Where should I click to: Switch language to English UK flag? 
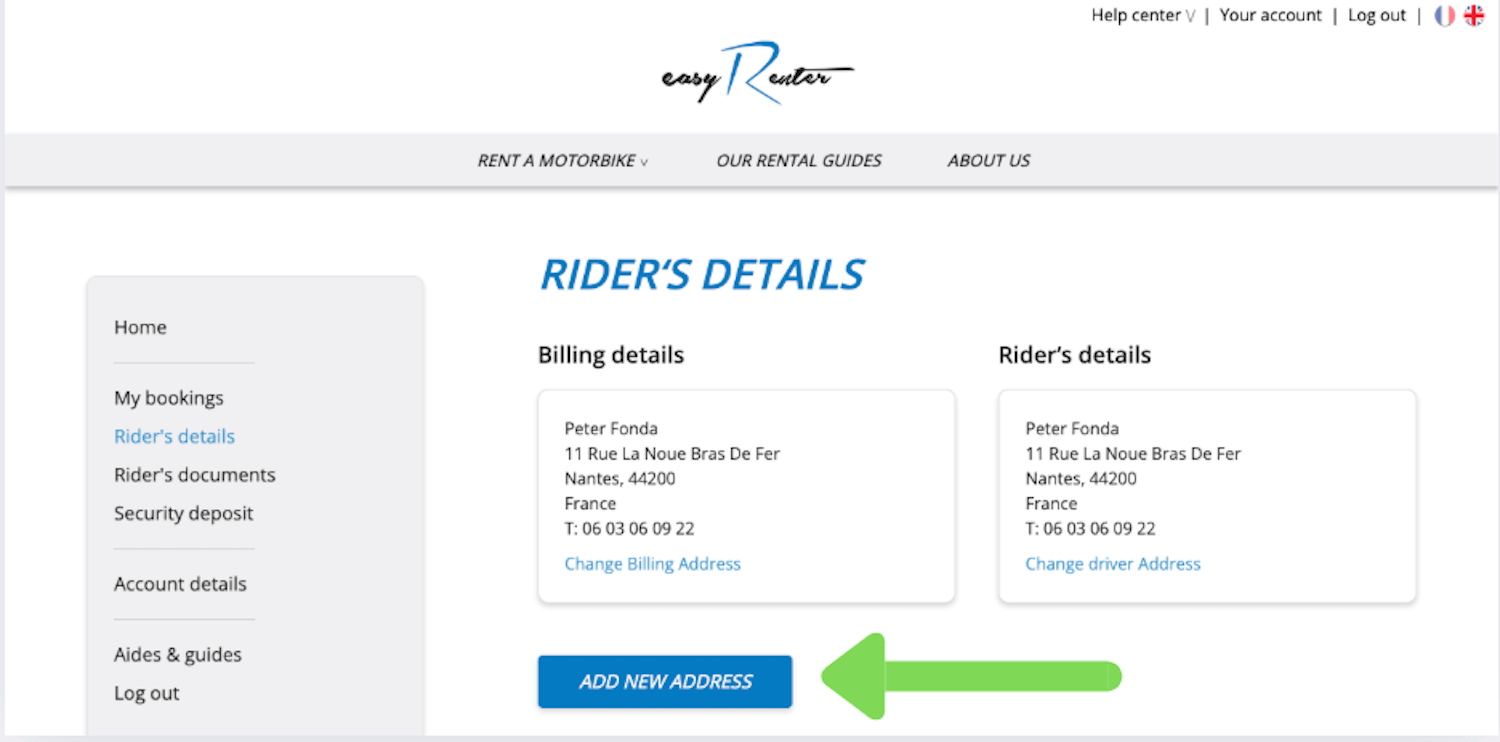point(1474,16)
